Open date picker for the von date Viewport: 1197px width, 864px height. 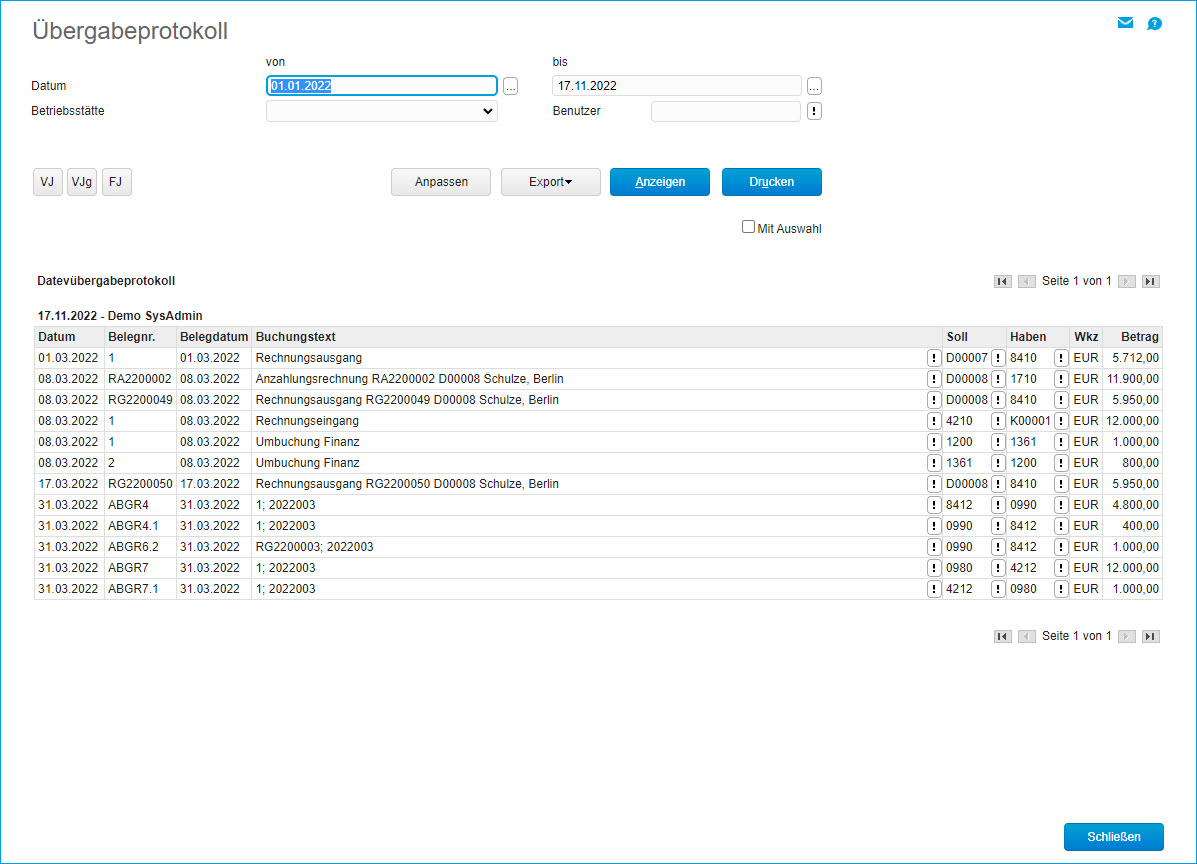510,86
